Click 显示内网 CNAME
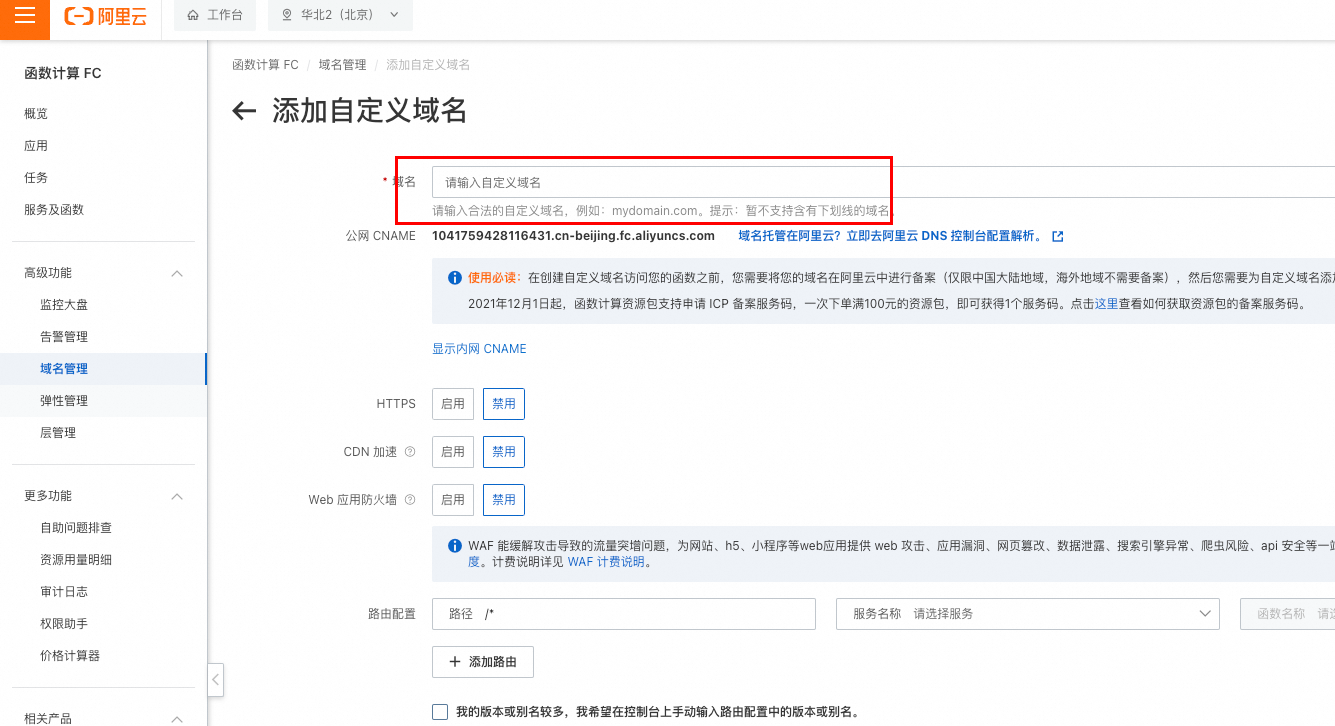1335x726 pixels. pos(479,349)
